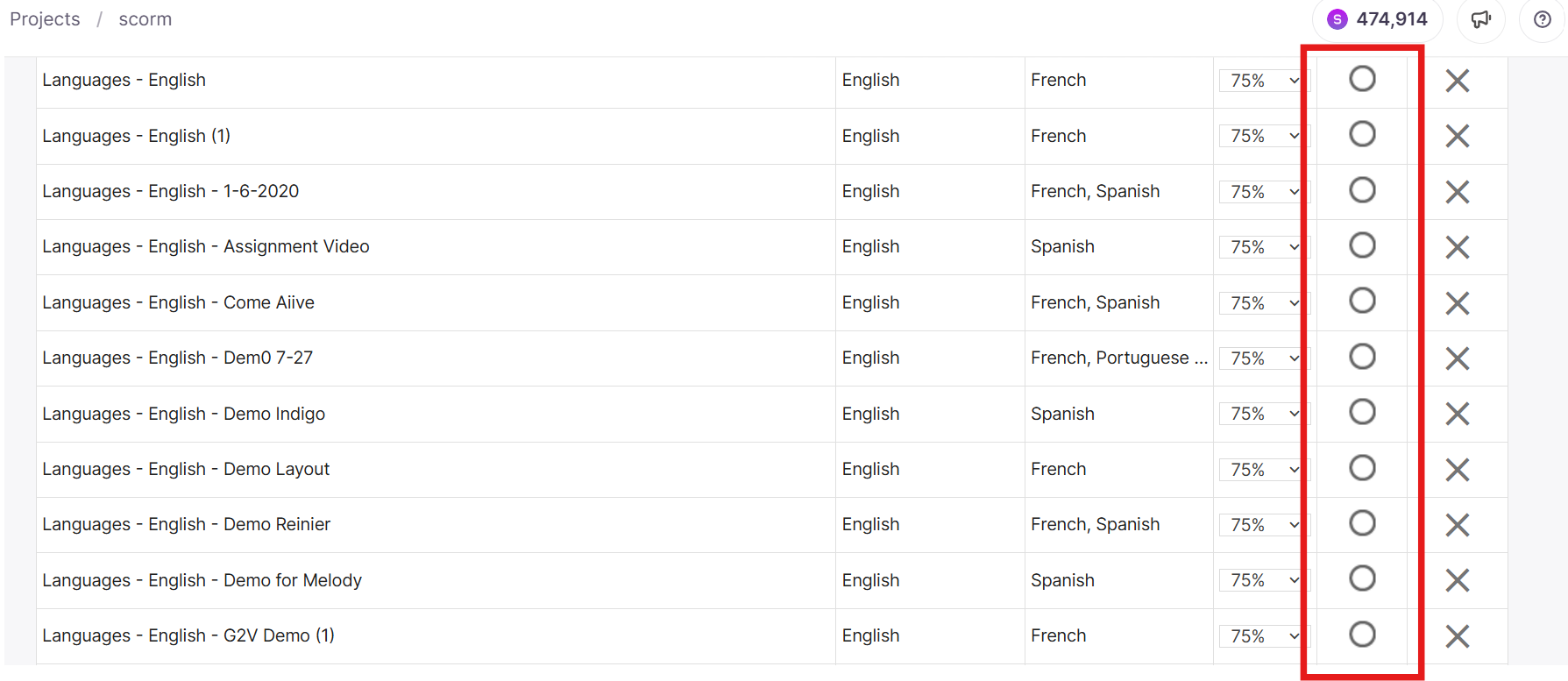Screen dimensions: 1568x681
Task: Go to Projects breadcrumb
Action: (45, 19)
